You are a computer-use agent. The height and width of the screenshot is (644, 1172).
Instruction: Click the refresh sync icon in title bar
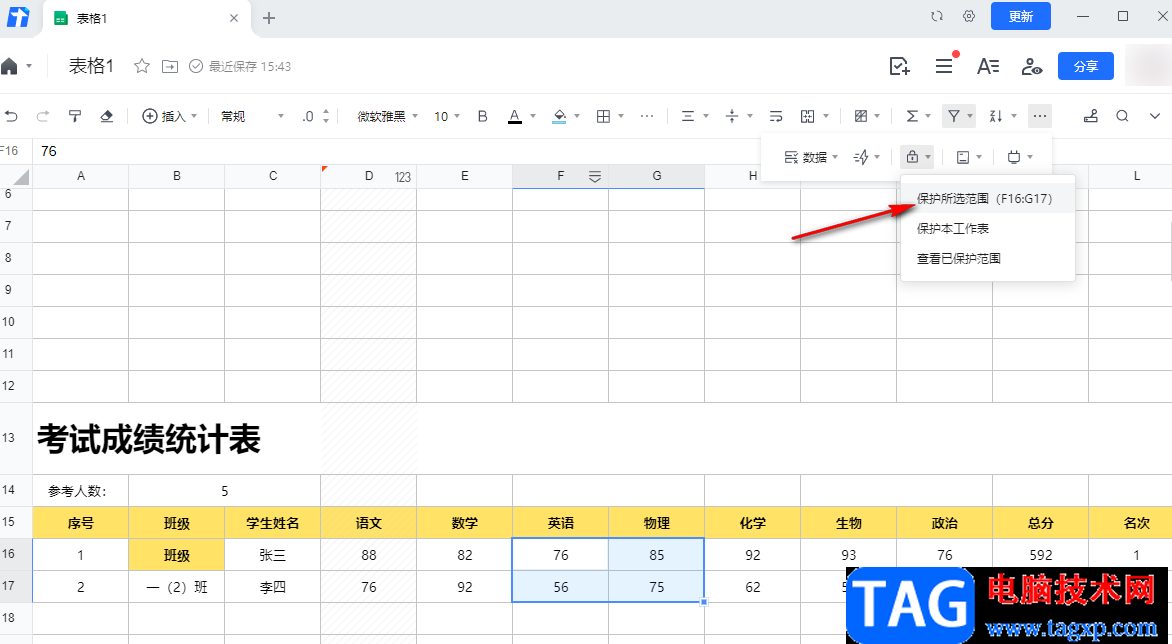coord(937,16)
